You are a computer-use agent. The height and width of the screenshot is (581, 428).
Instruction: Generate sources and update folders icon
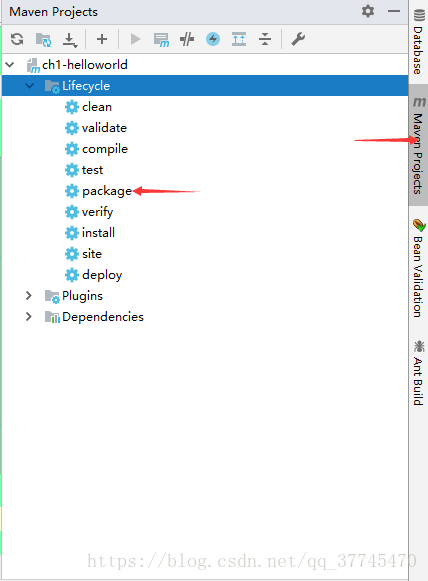click(43, 39)
